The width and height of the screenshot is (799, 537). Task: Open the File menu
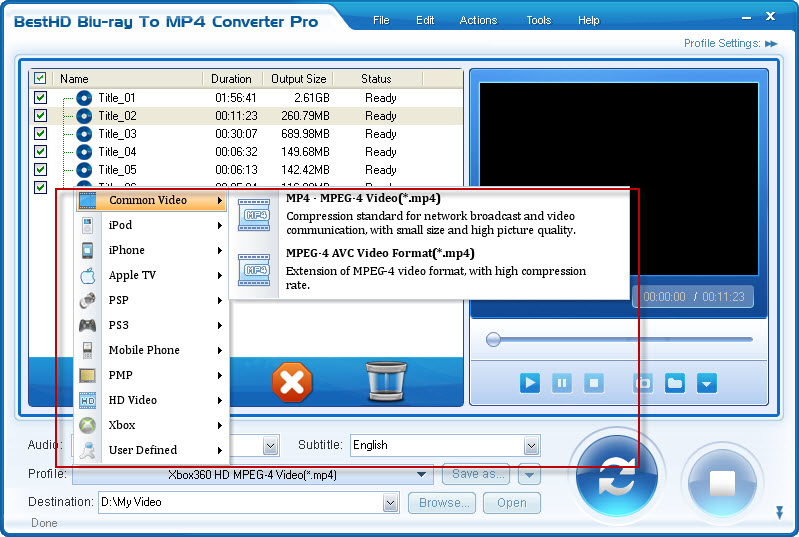point(381,20)
